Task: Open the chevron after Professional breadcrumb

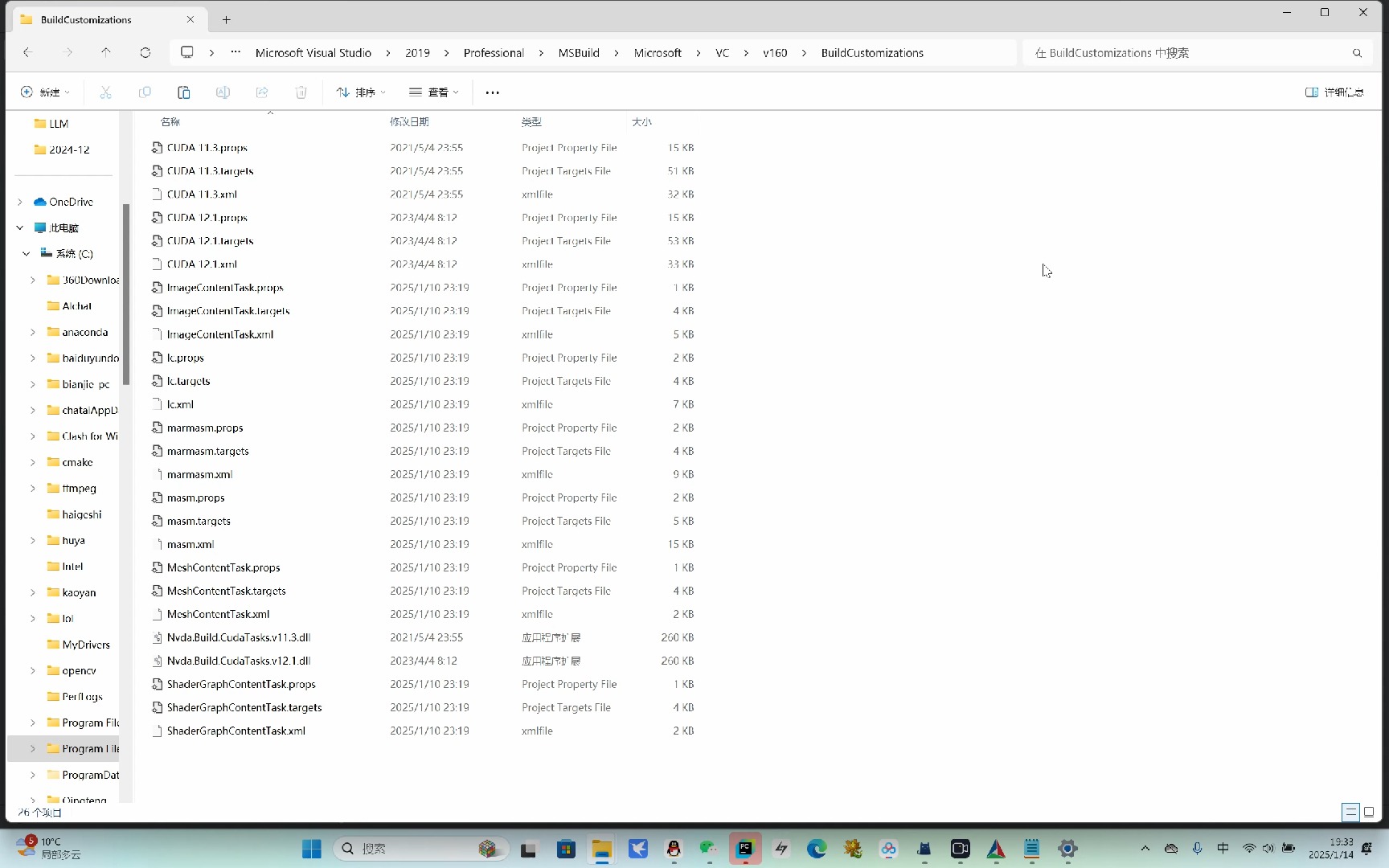Action: 541,53
